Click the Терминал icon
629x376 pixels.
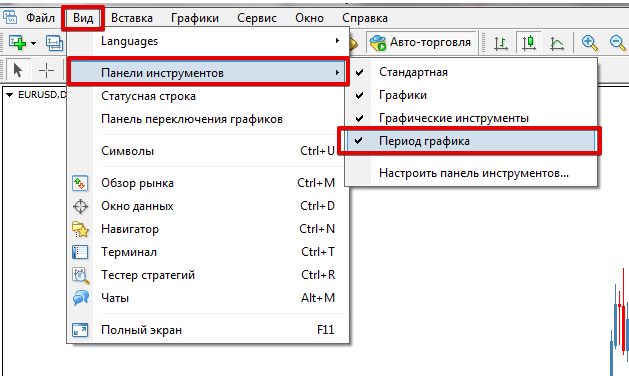(x=80, y=252)
